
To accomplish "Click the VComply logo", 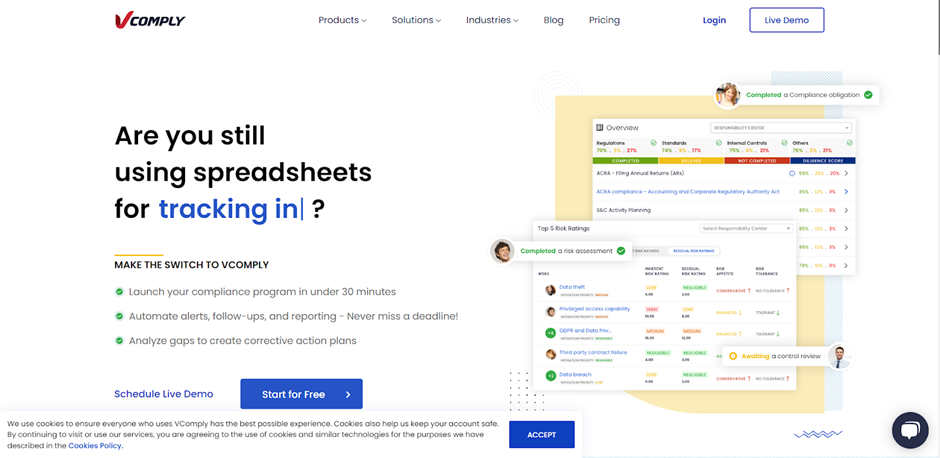I will [150, 20].
